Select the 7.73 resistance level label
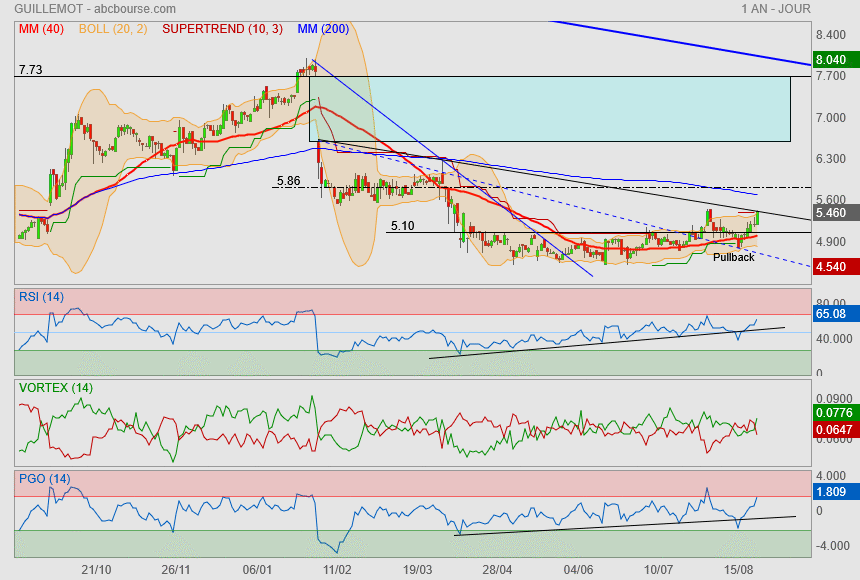The height and width of the screenshot is (580, 860). click(31, 70)
